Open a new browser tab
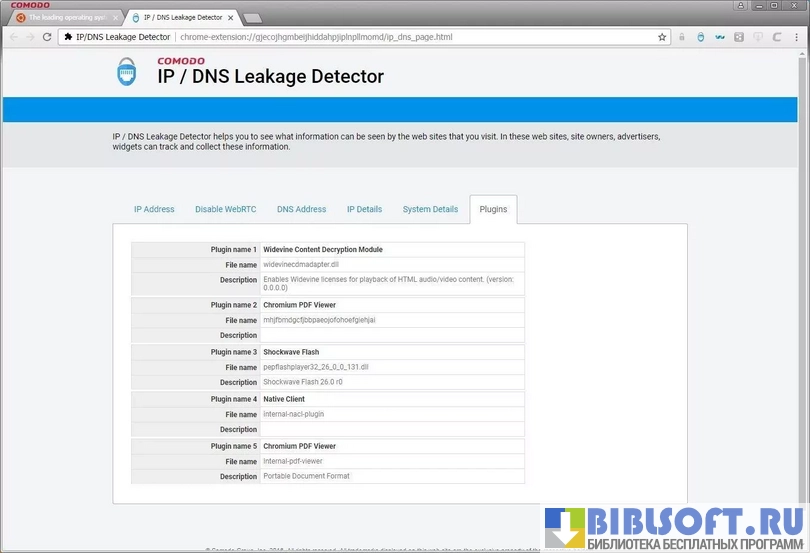The width and height of the screenshot is (810, 553). (x=253, y=17)
